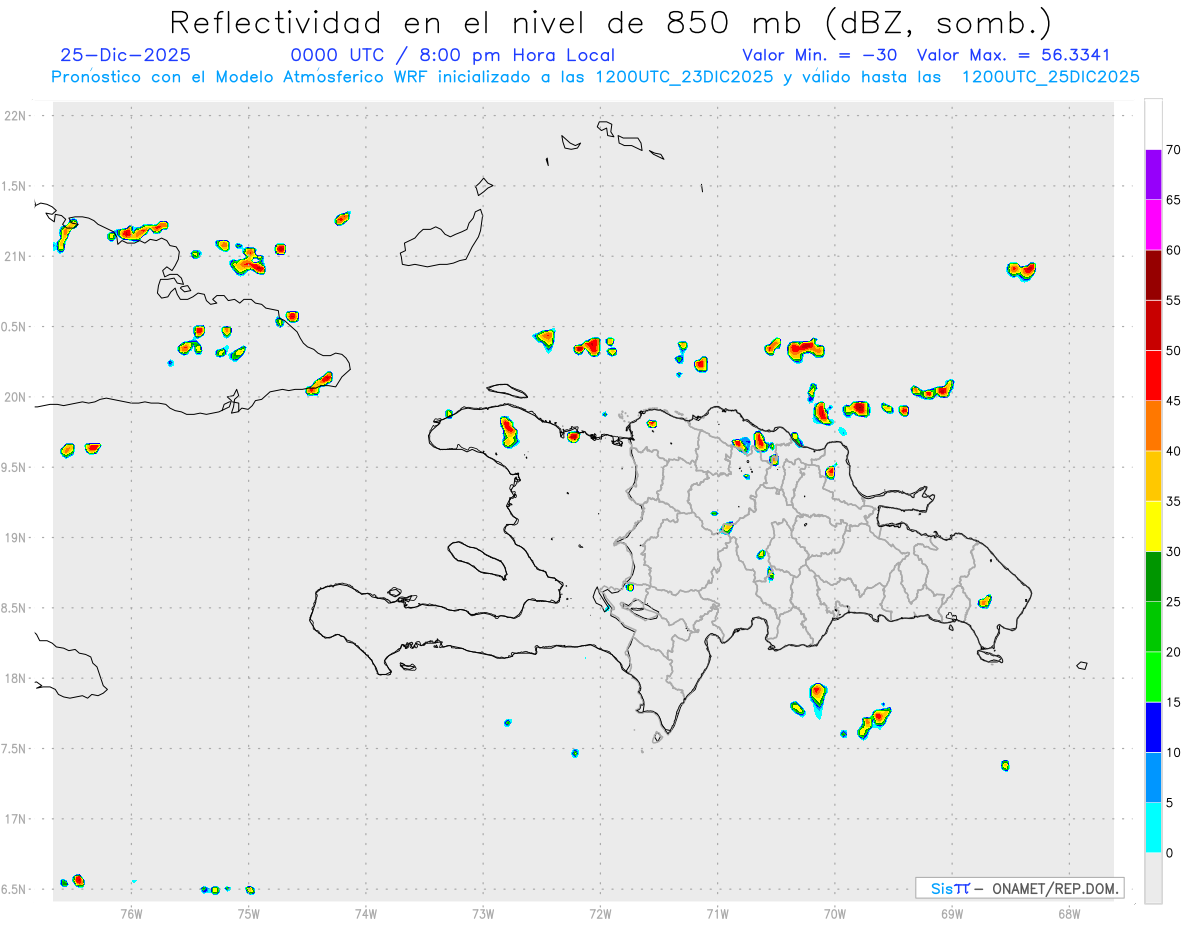Click the colorbar label '70'
This screenshot has height=927, width=1200.
(1173, 150)
